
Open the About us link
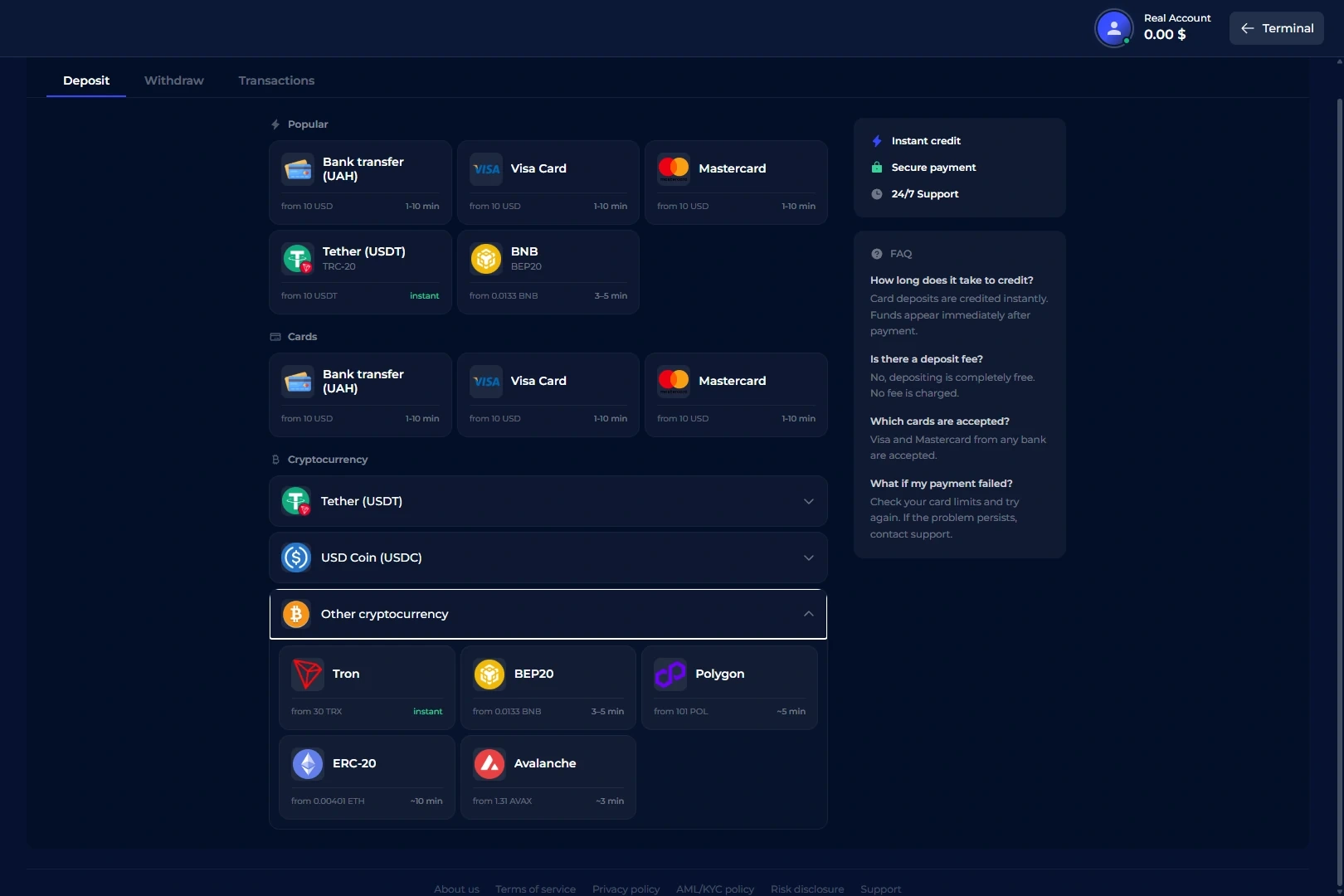pos(456,889)
